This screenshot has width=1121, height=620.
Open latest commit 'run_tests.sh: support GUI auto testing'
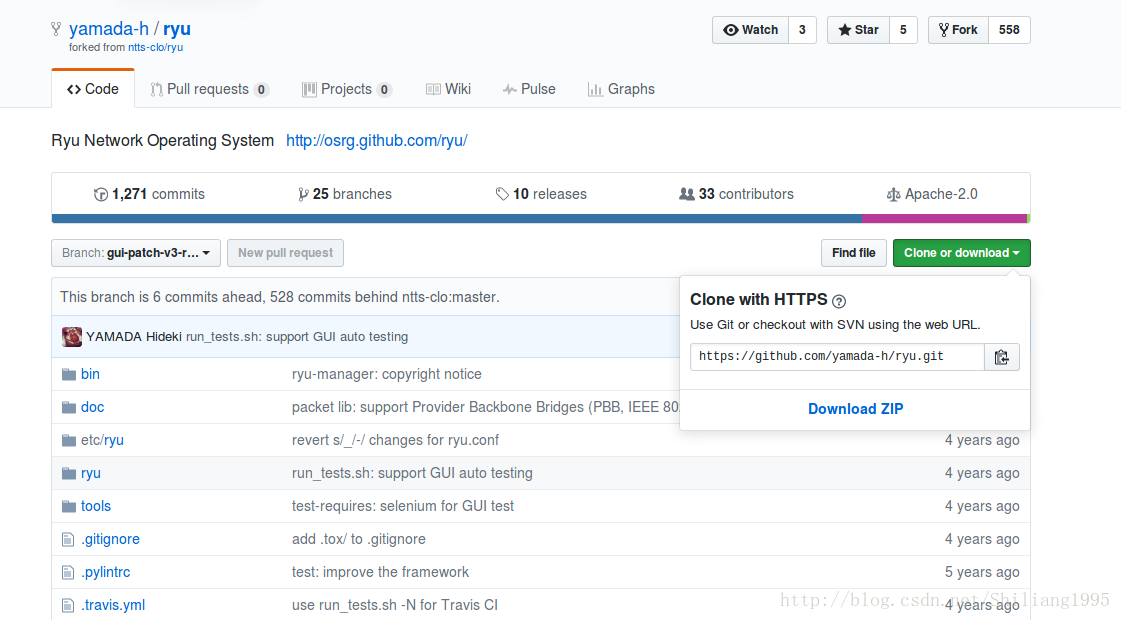click(297, 337)
